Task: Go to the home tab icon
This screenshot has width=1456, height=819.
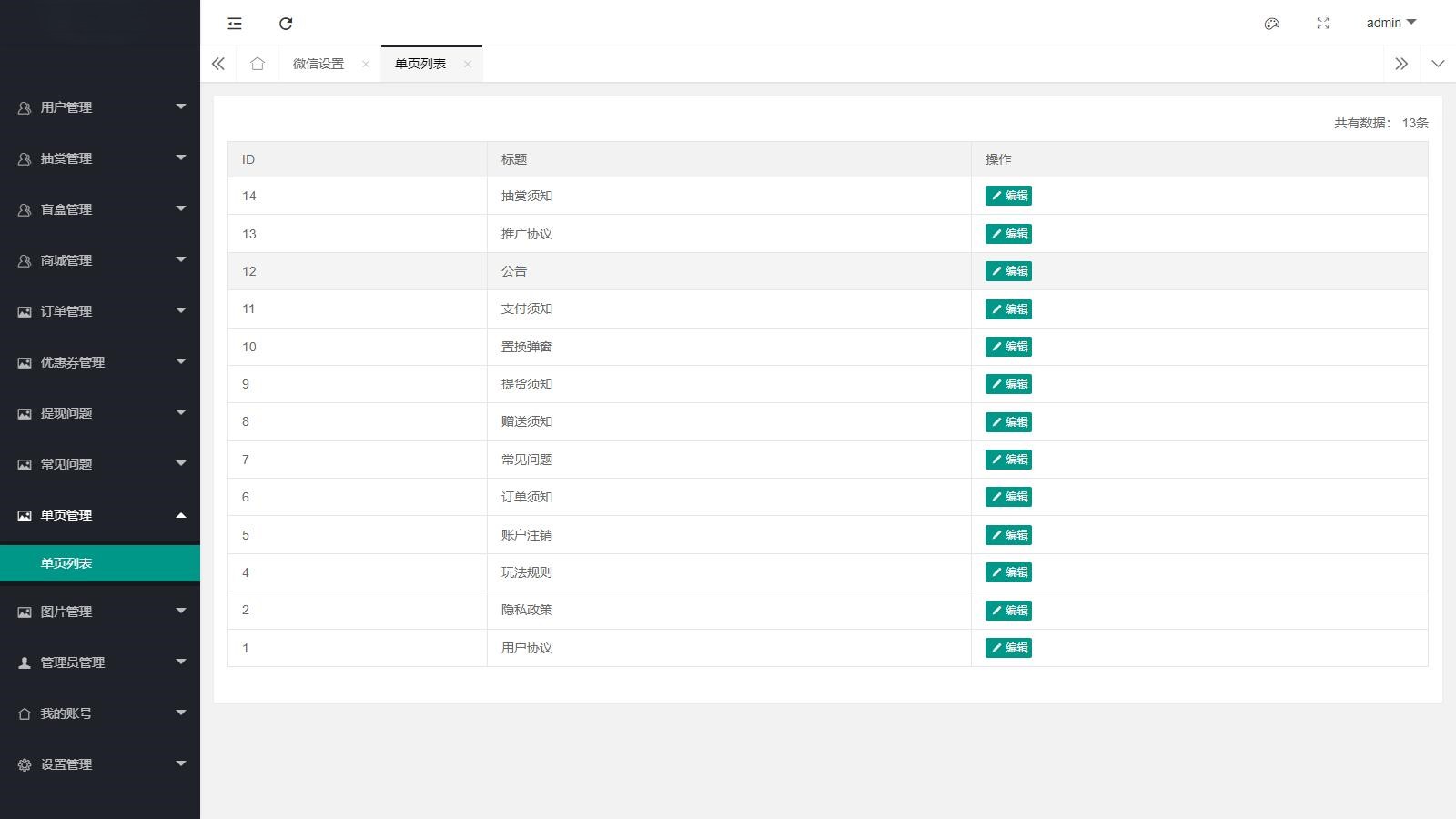Action: (258, 64)
